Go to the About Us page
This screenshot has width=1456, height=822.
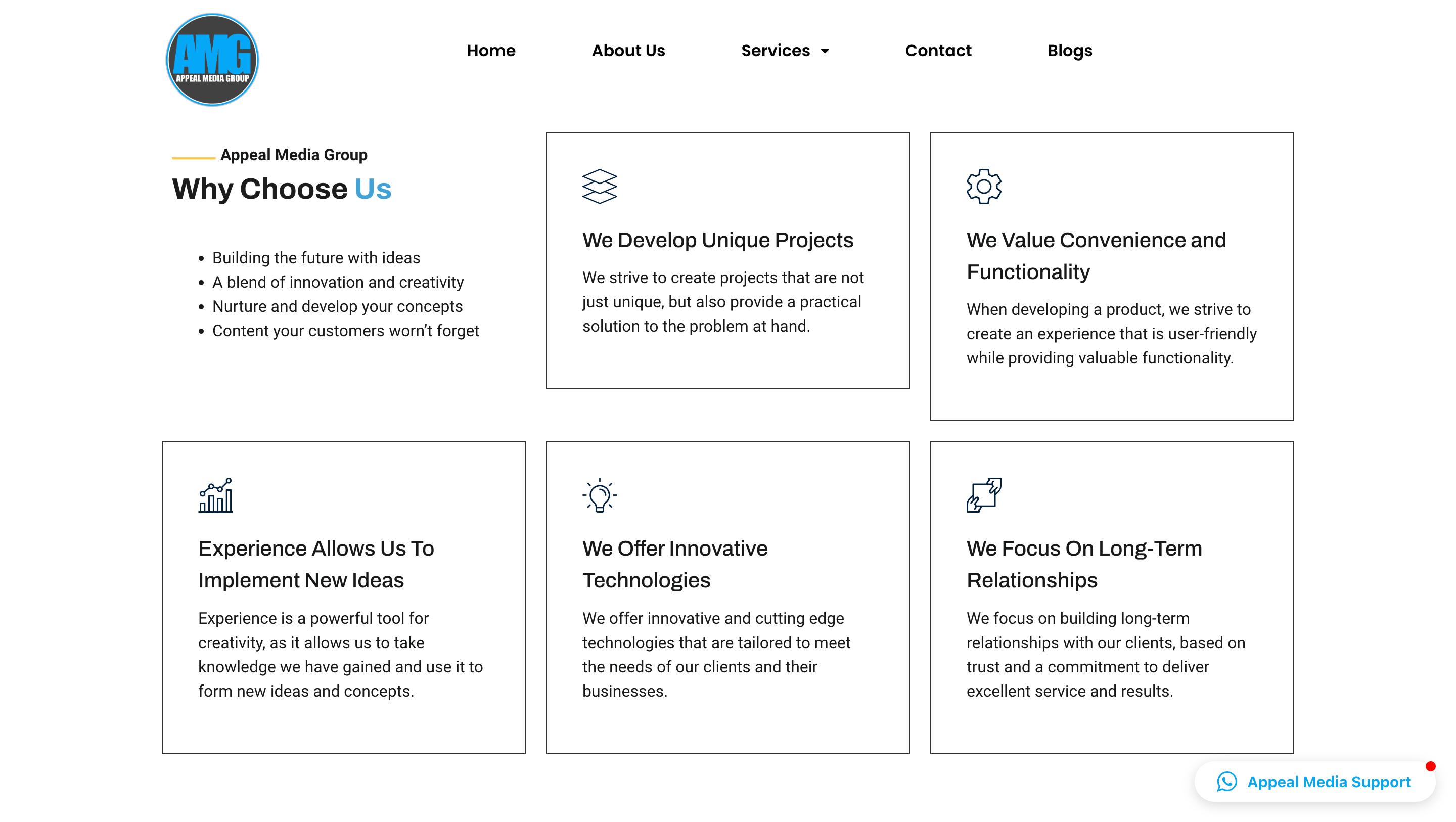(628, 51)
